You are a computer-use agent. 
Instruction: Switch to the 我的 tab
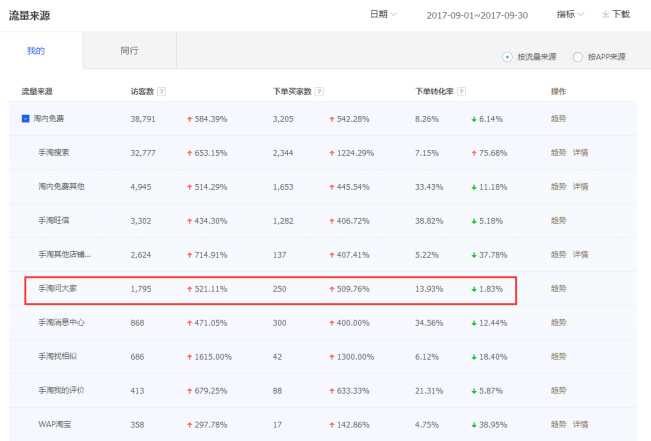pyautogui.click(x=35, y=50)
